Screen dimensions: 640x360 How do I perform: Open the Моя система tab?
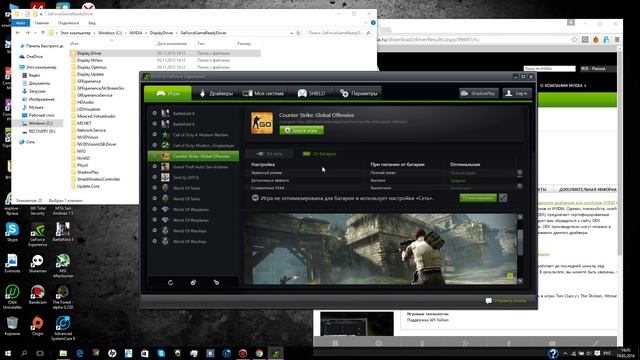pos(263,93)
